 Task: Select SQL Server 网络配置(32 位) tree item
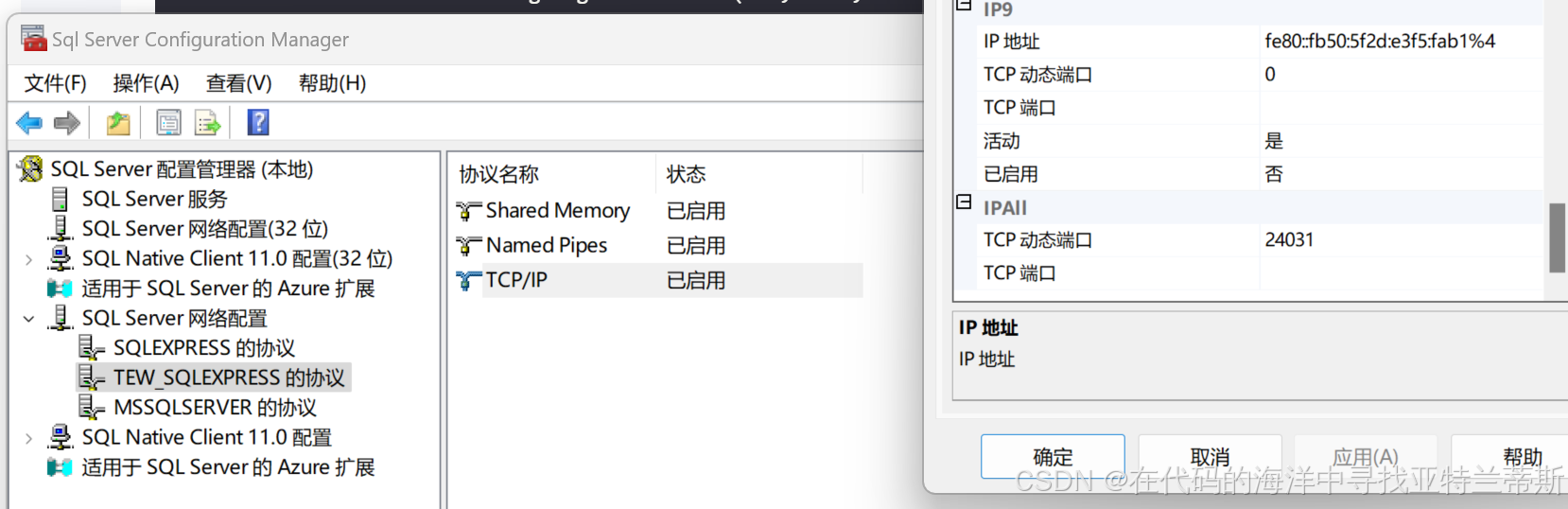(x=204, y=228)
